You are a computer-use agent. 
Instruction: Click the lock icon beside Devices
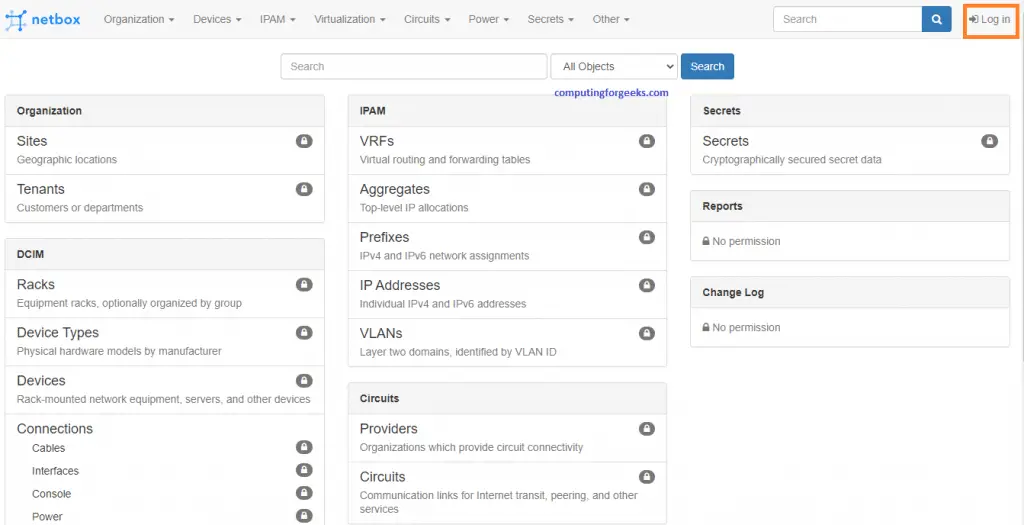304,380
